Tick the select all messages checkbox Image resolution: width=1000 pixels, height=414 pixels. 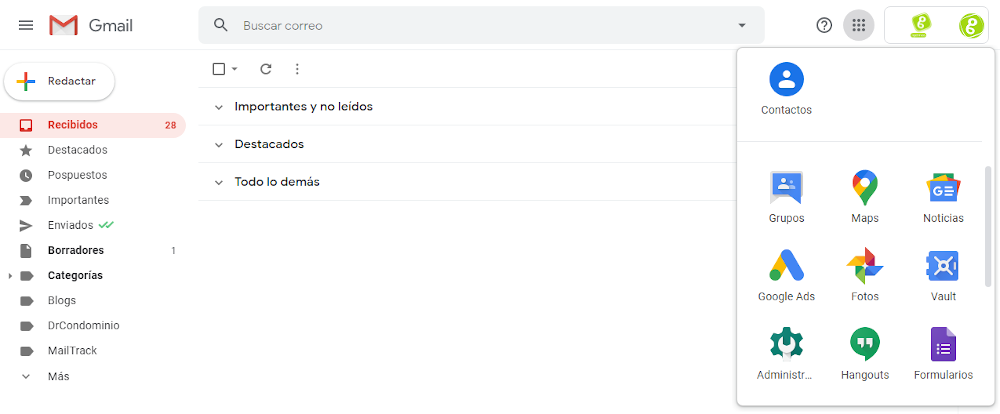coord(219,69)
